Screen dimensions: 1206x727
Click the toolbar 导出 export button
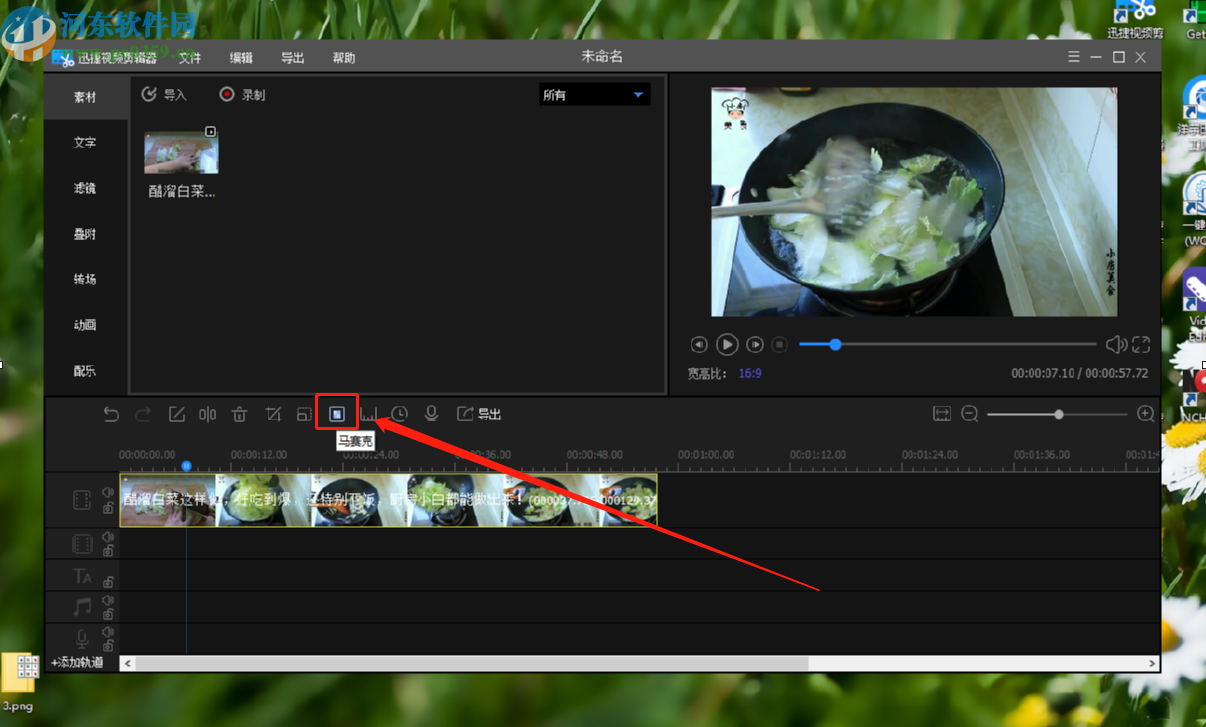tap(478, 414)
